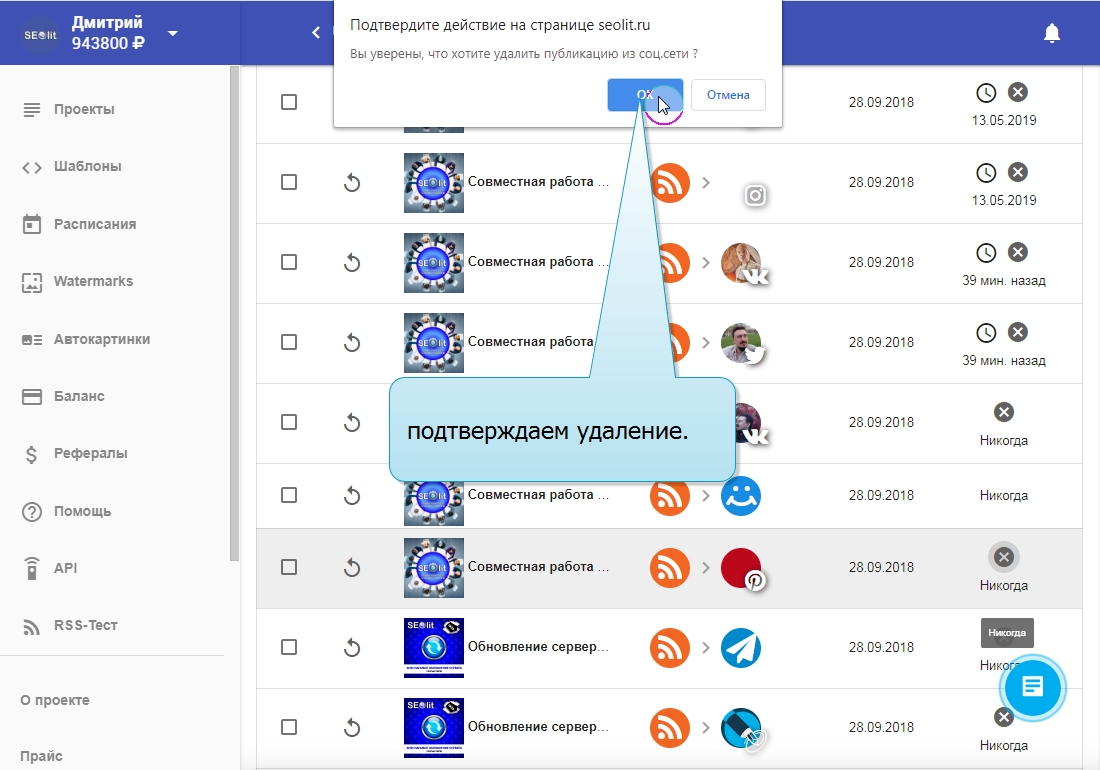Click the RSS-Тест feed icon in sidebar
1100x770 pixels.
(32, 626)
